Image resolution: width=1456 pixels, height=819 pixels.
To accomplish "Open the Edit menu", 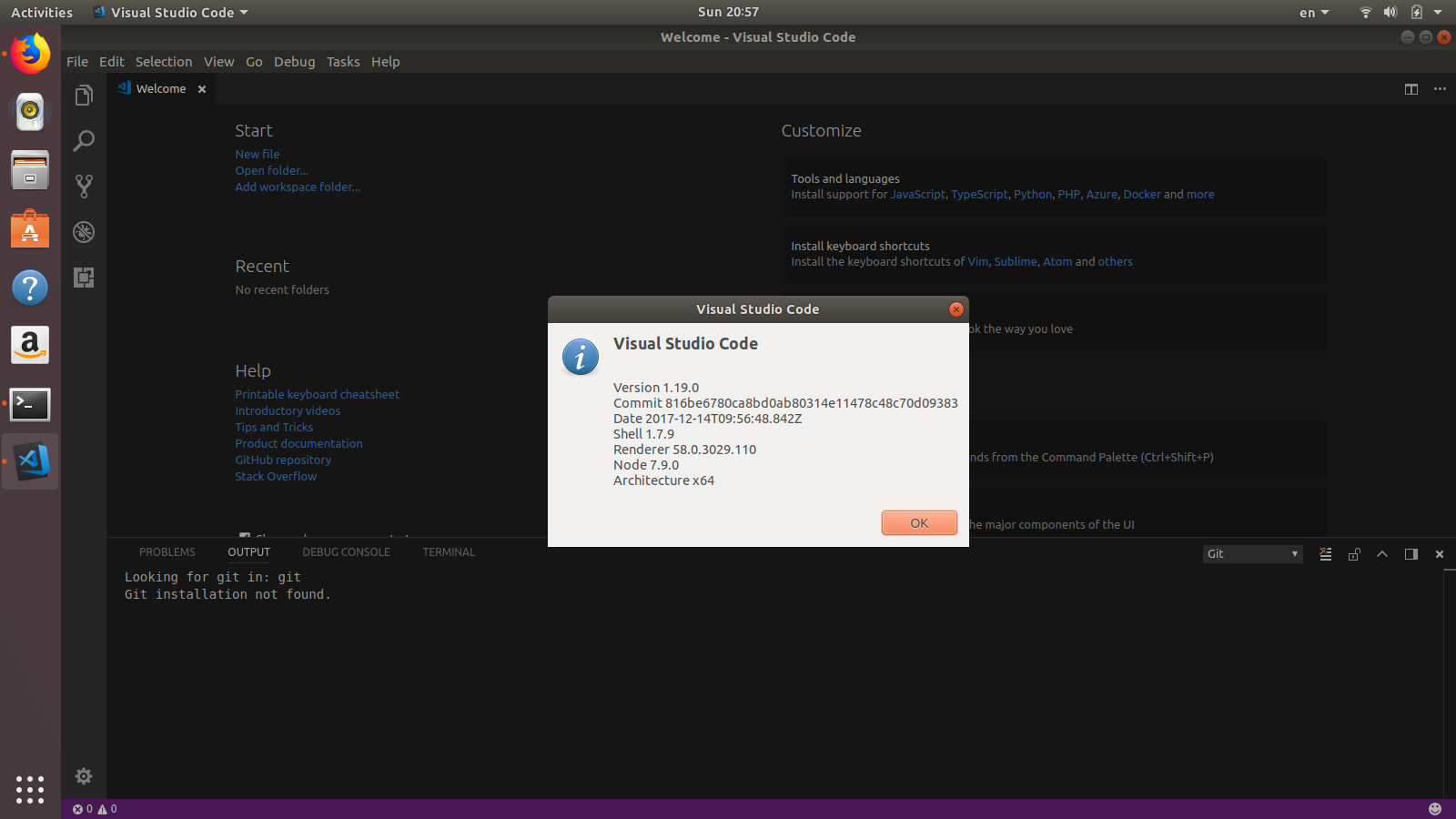I will click(x=112, y=62).
